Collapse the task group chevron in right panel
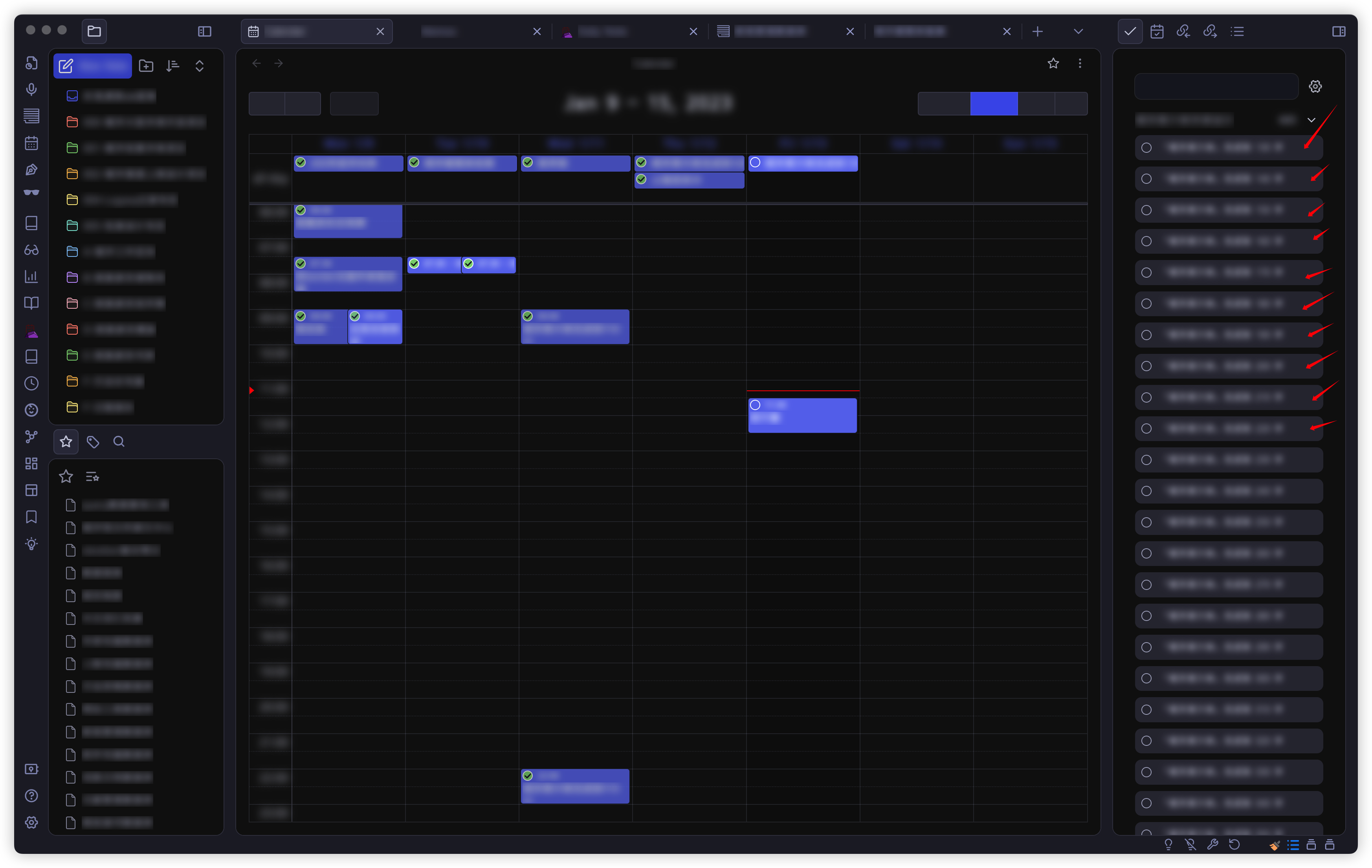This screenshot has height=868, width=1372. (x=1311, y=120)
